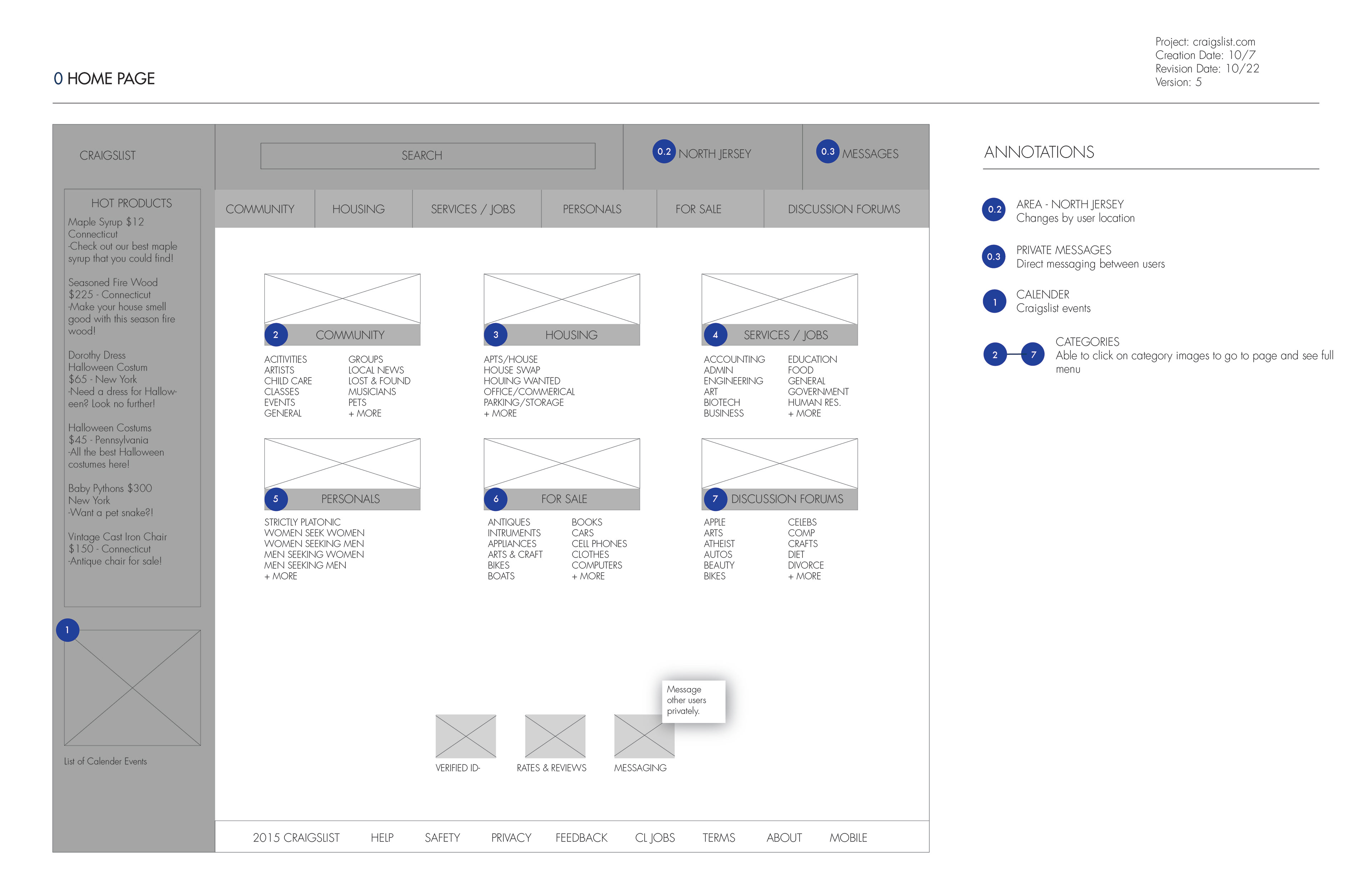Open the Parking/Storage housing link
Screen dimensions: 1372x888
[x=523, y=402]
